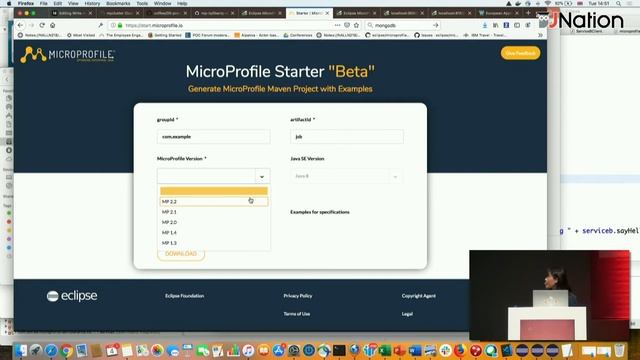Click the Eclipse logo in the footer

[x=72, y=296]
